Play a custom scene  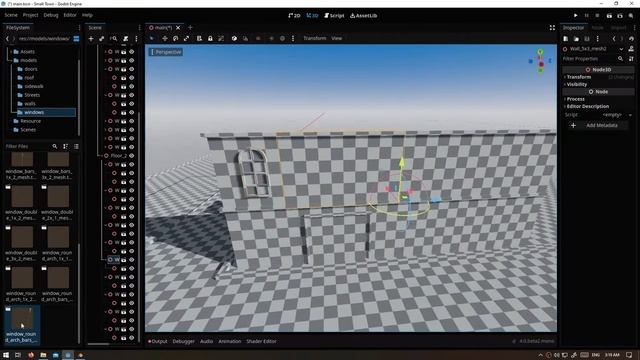pyautogui.click(x=620, y=16)
